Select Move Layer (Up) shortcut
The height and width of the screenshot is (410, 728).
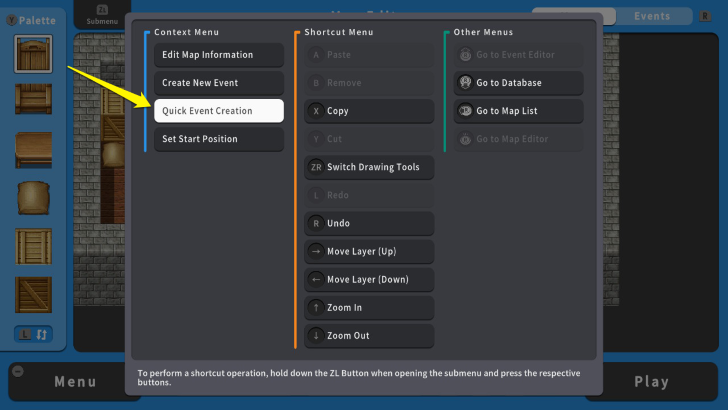pos(369,251)
